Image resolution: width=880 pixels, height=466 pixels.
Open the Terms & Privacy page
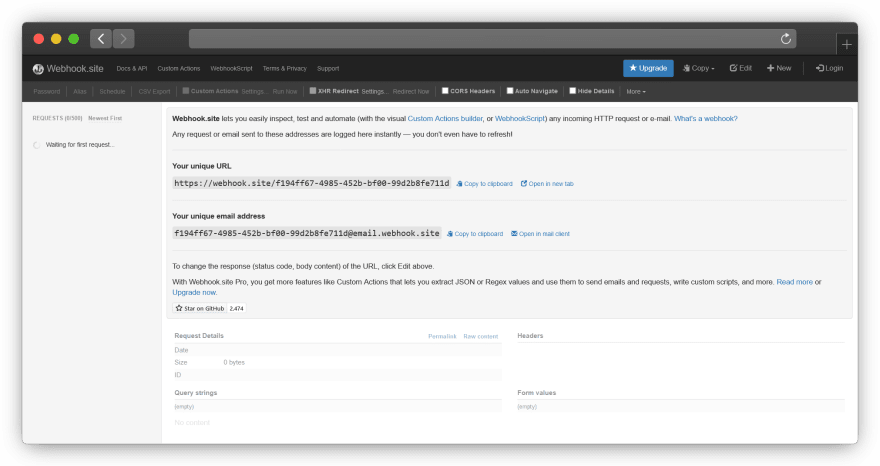285,68
